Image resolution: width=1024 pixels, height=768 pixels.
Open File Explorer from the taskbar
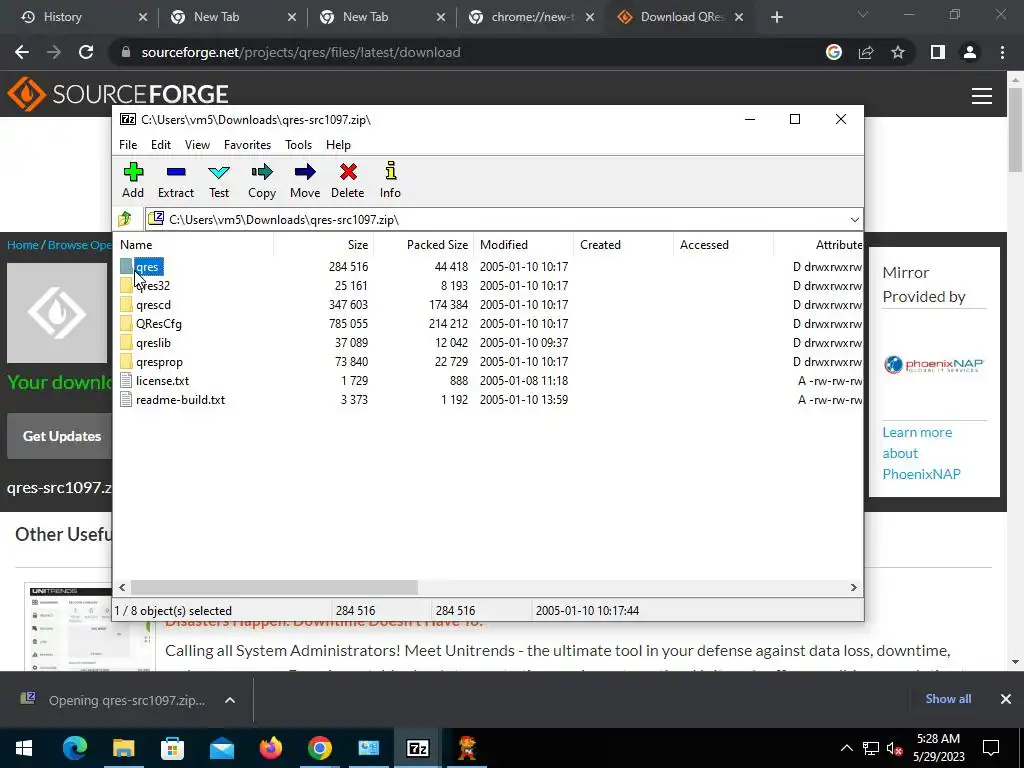point(123,748)
